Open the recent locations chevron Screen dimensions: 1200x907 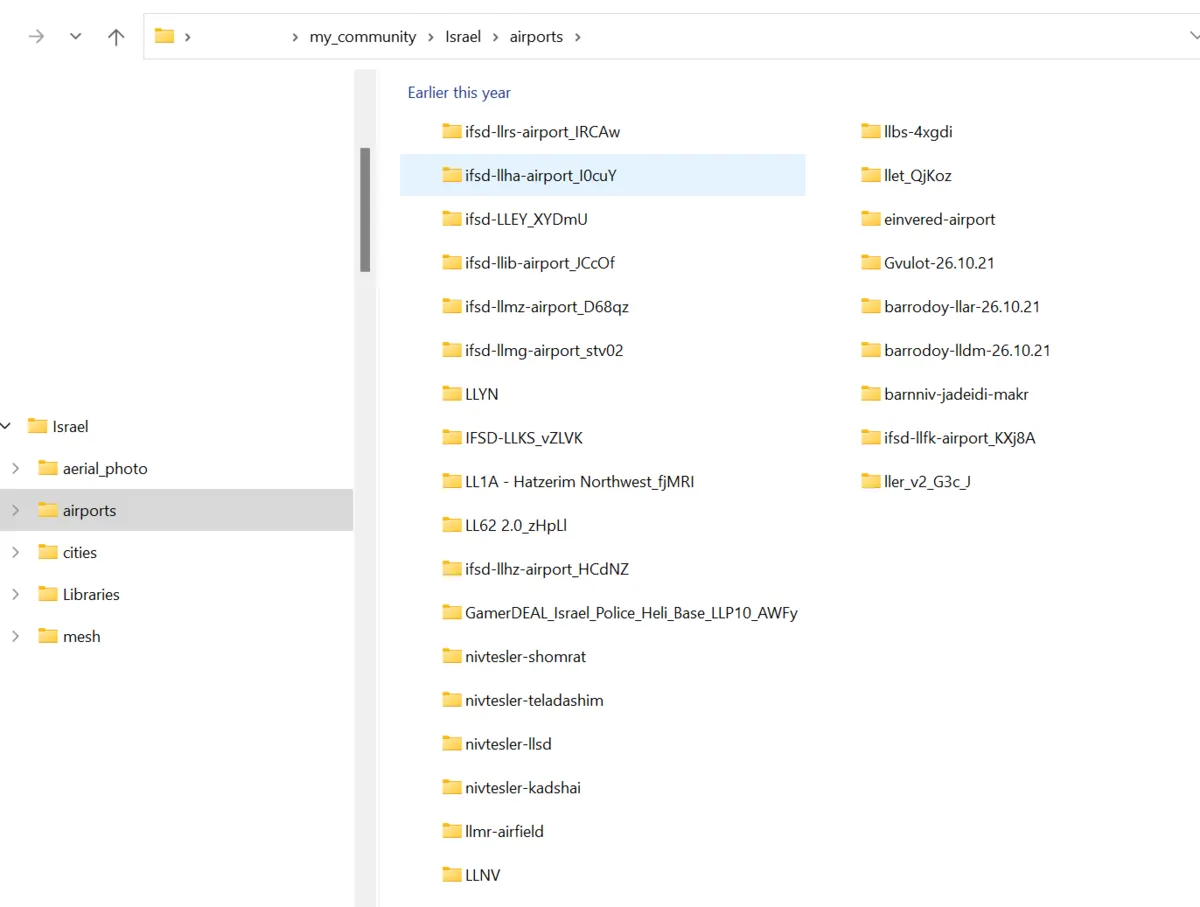coord(75,37)
